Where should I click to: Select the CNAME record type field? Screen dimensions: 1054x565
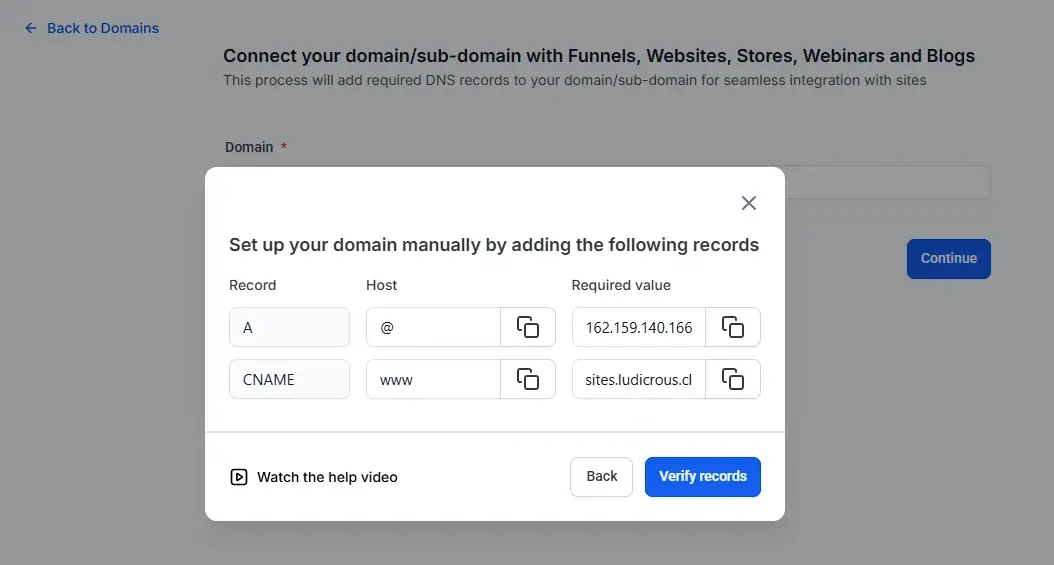click(x=289, y=379)
